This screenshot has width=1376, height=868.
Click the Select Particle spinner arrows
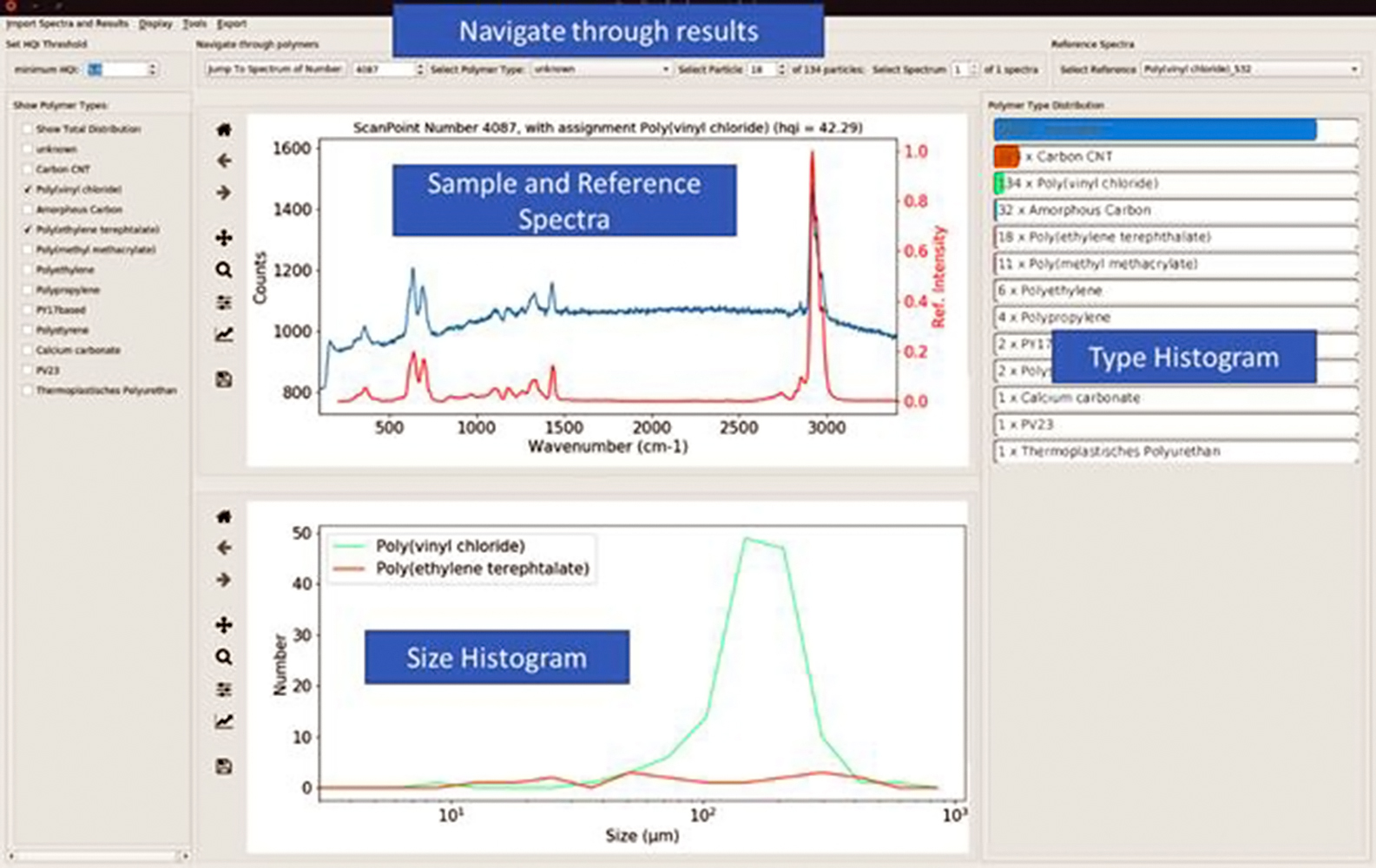(x=781, y=69)
